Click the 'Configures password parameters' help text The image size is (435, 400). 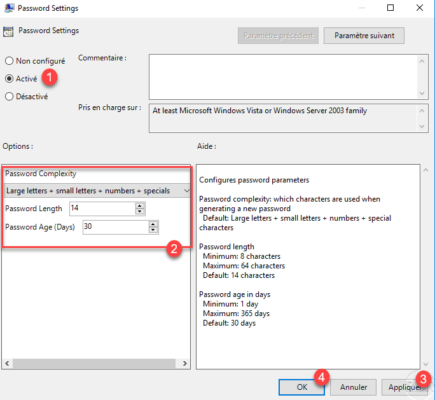click(x=254, y=180)
